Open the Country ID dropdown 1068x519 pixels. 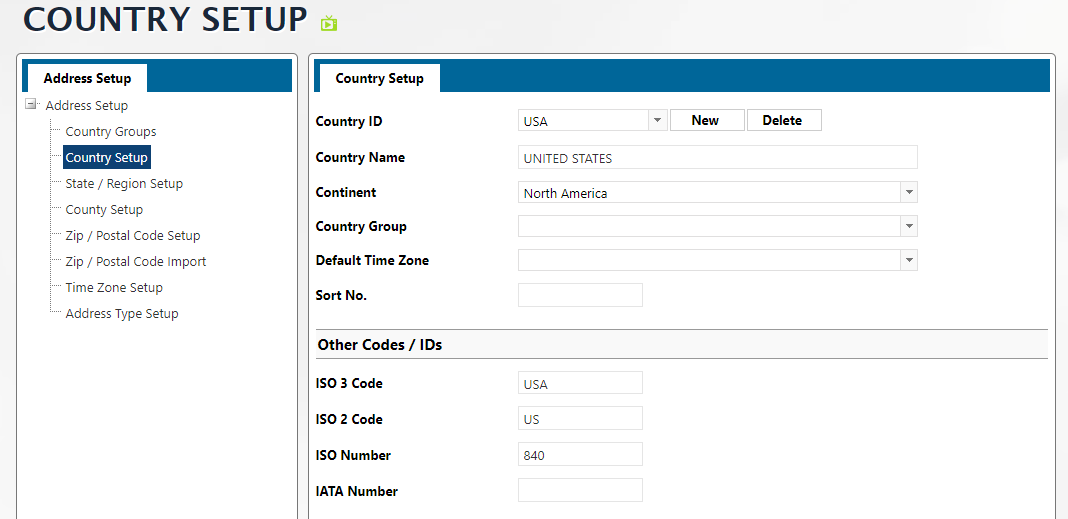point(657,121)
